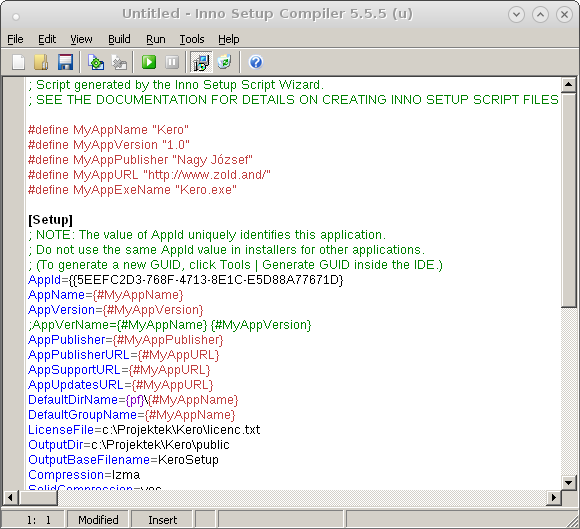The width and height of the screenshot is (580, 529).
Task: Open the Run menu
Action: click(x=156, y=39)
